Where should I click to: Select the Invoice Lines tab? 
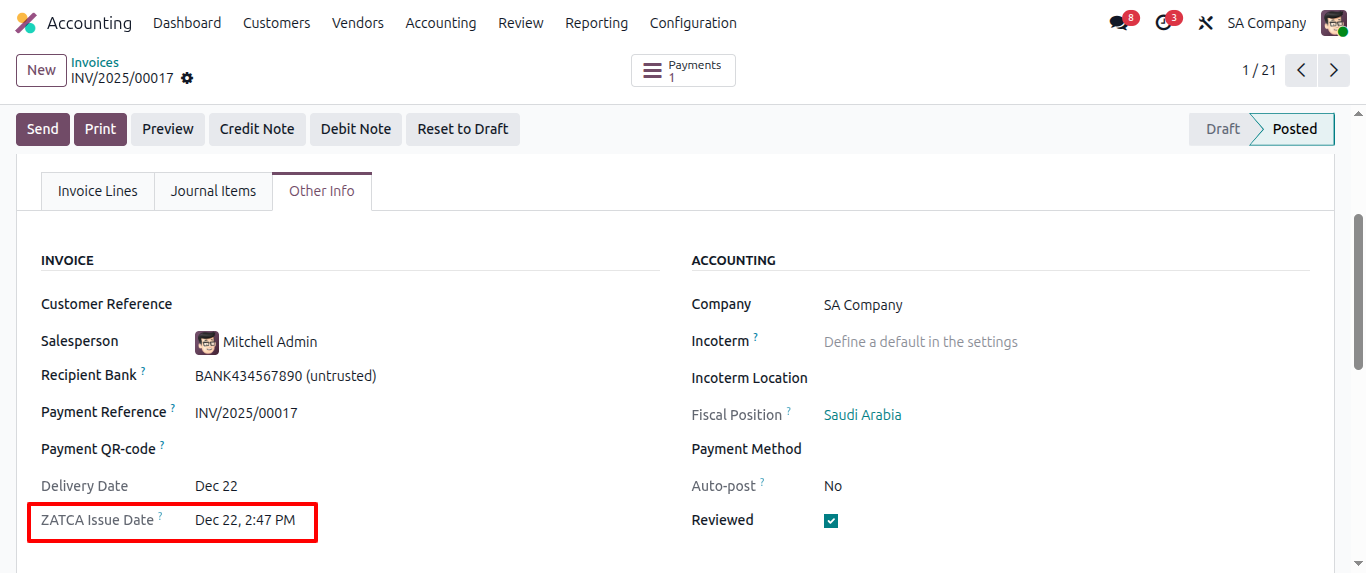pyautogui.click(x=98, y=191)
